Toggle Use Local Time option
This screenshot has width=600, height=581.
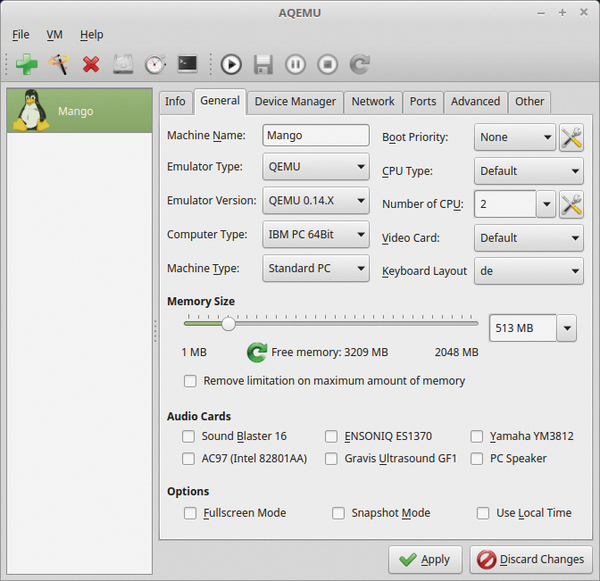pos(483,513)
